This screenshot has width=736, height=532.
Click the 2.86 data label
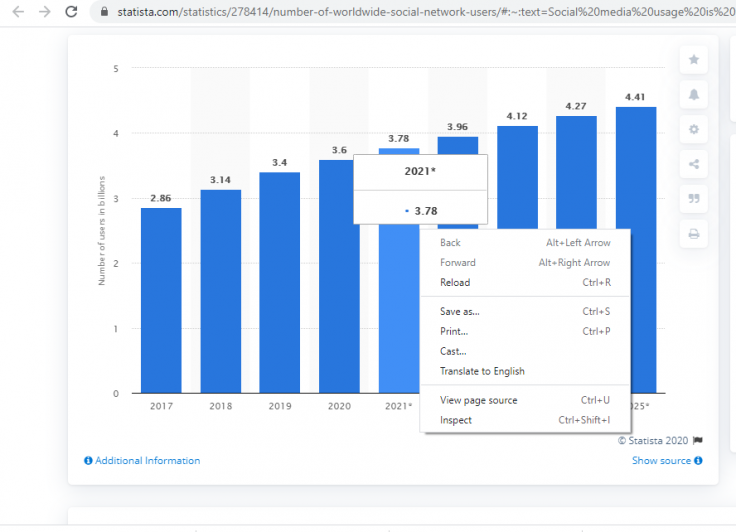pyautogui.click(x=161, y=198)
